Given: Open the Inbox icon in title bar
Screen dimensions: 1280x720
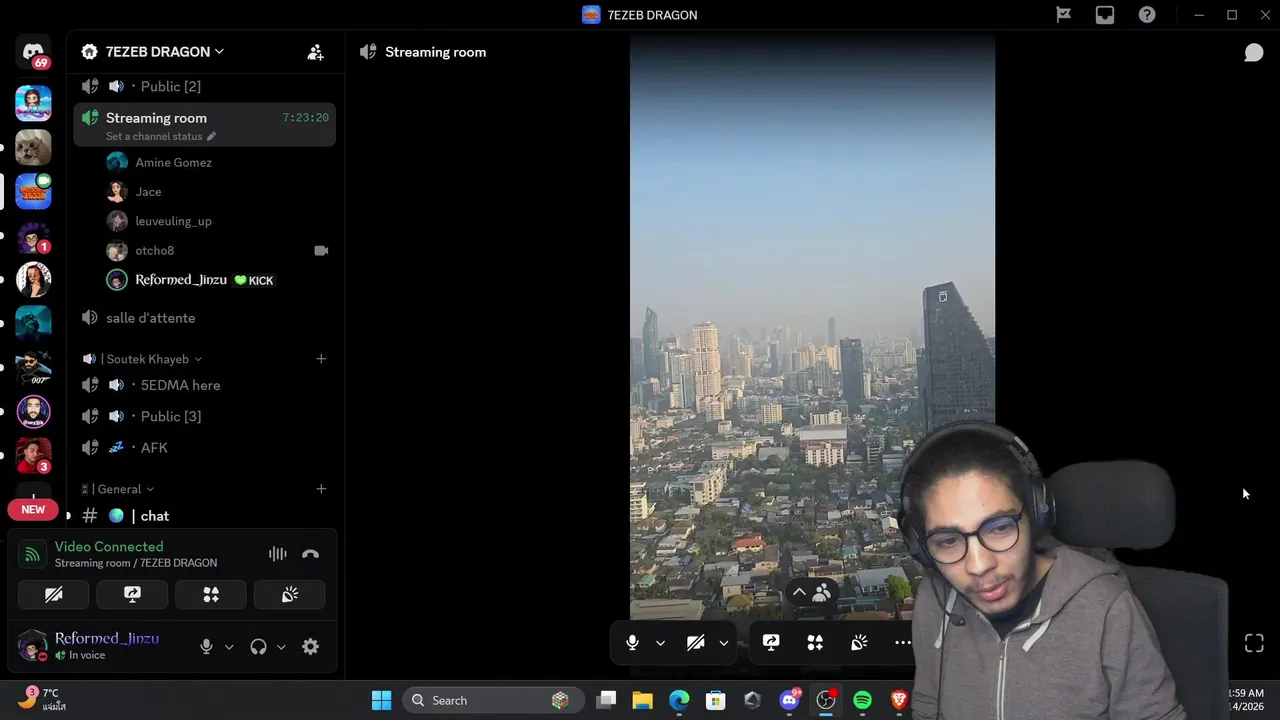Looking at the screenshot, I should tap(1105, 15).
